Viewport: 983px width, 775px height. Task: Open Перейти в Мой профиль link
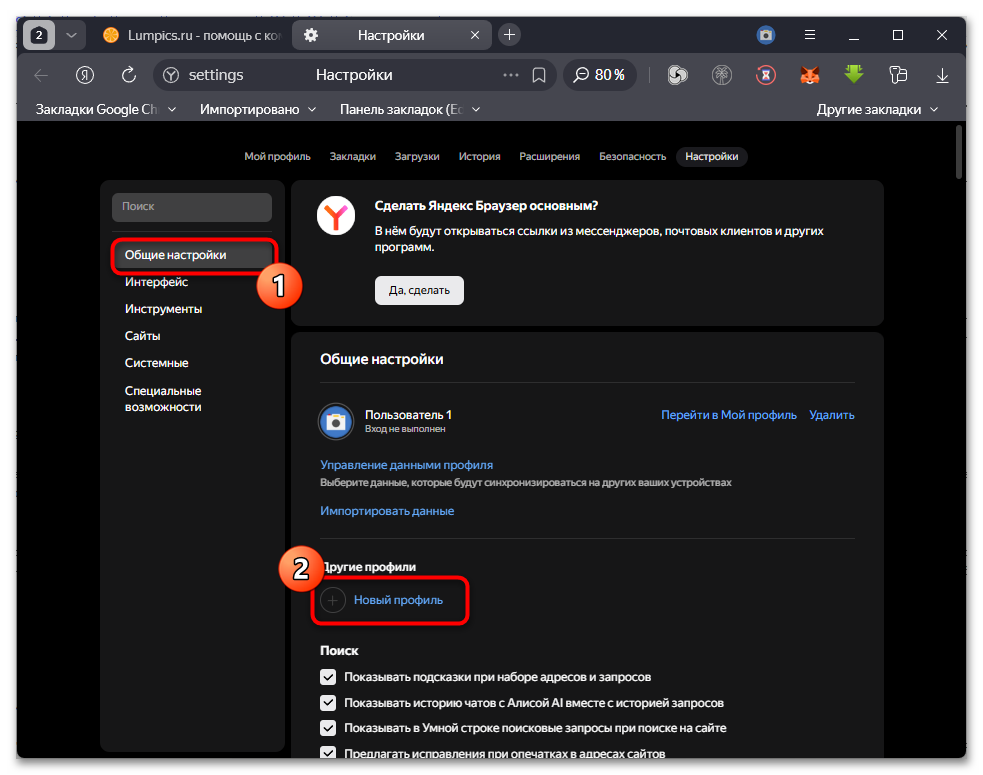coord(728,415)
